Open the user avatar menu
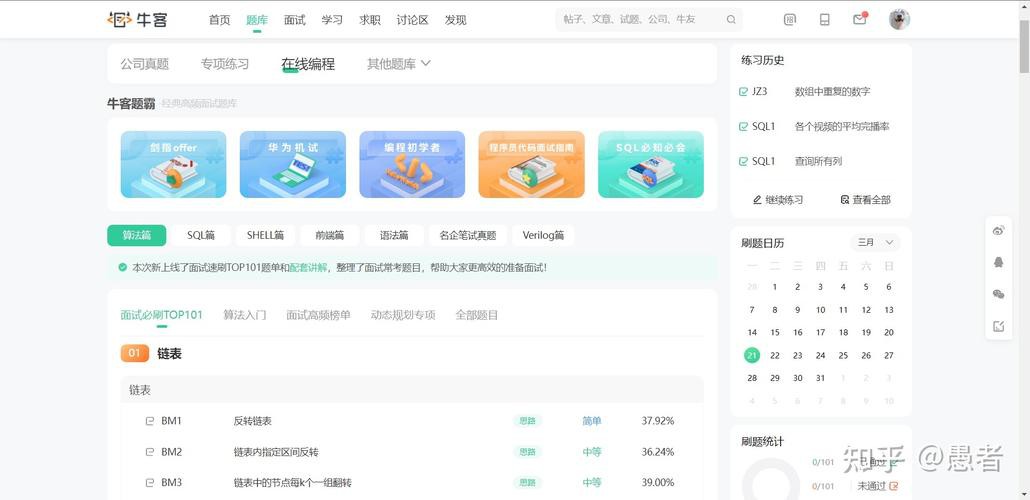This screenshot has width=1030, height=500. (x=899, y=20)
